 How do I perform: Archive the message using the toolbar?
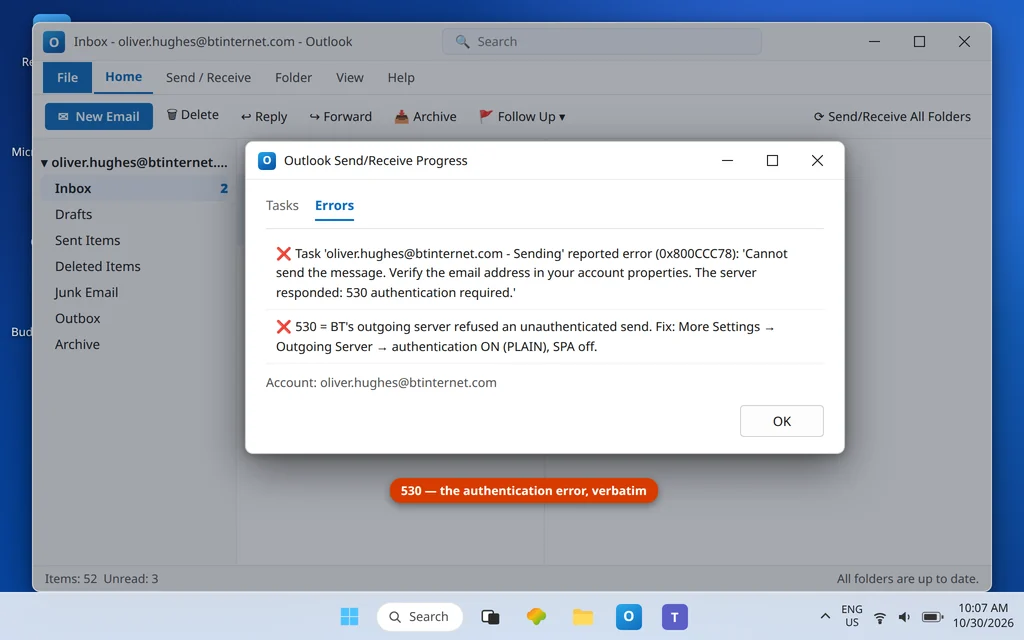(x=425, y=116)
